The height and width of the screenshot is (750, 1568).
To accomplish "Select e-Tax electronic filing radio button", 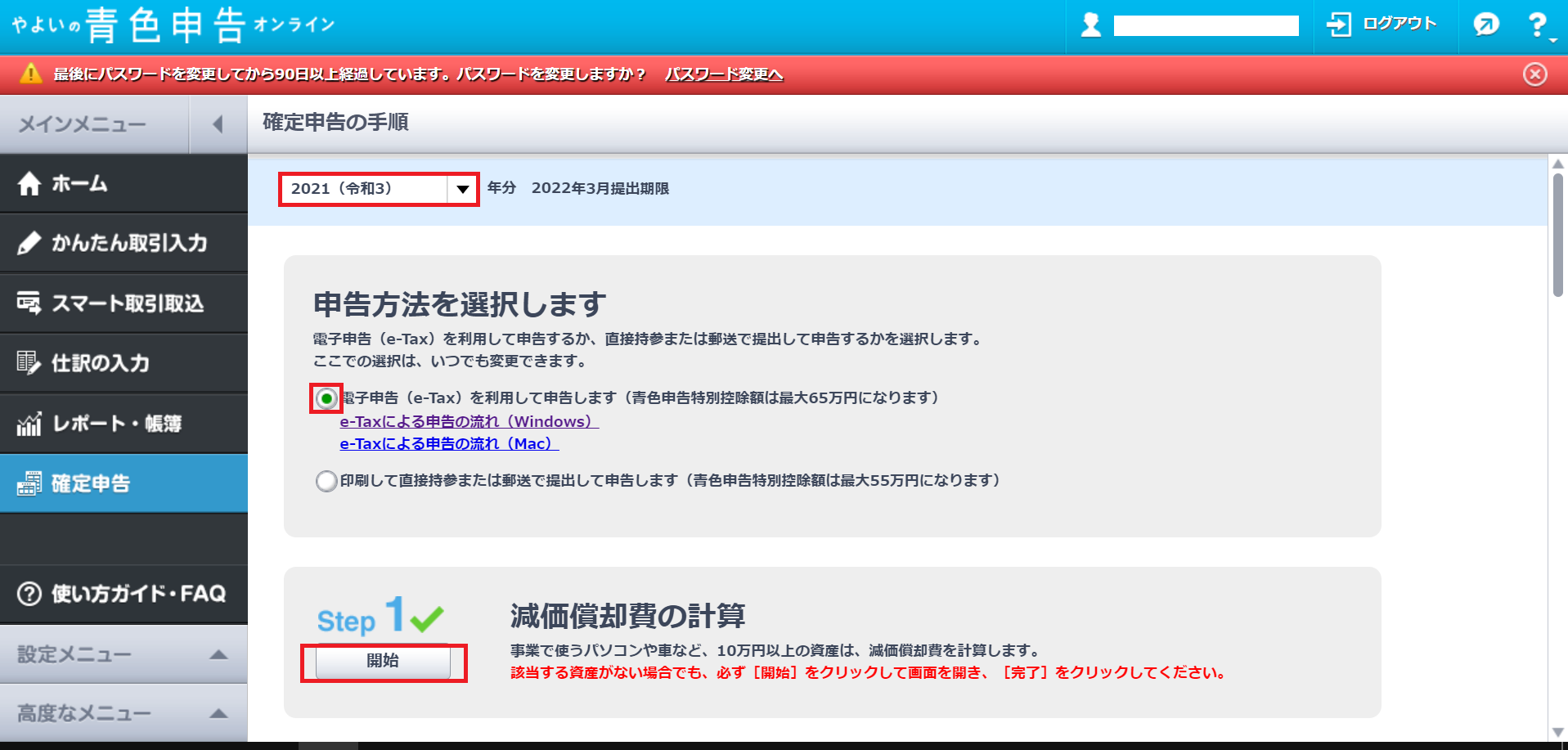I will (326, 398).
